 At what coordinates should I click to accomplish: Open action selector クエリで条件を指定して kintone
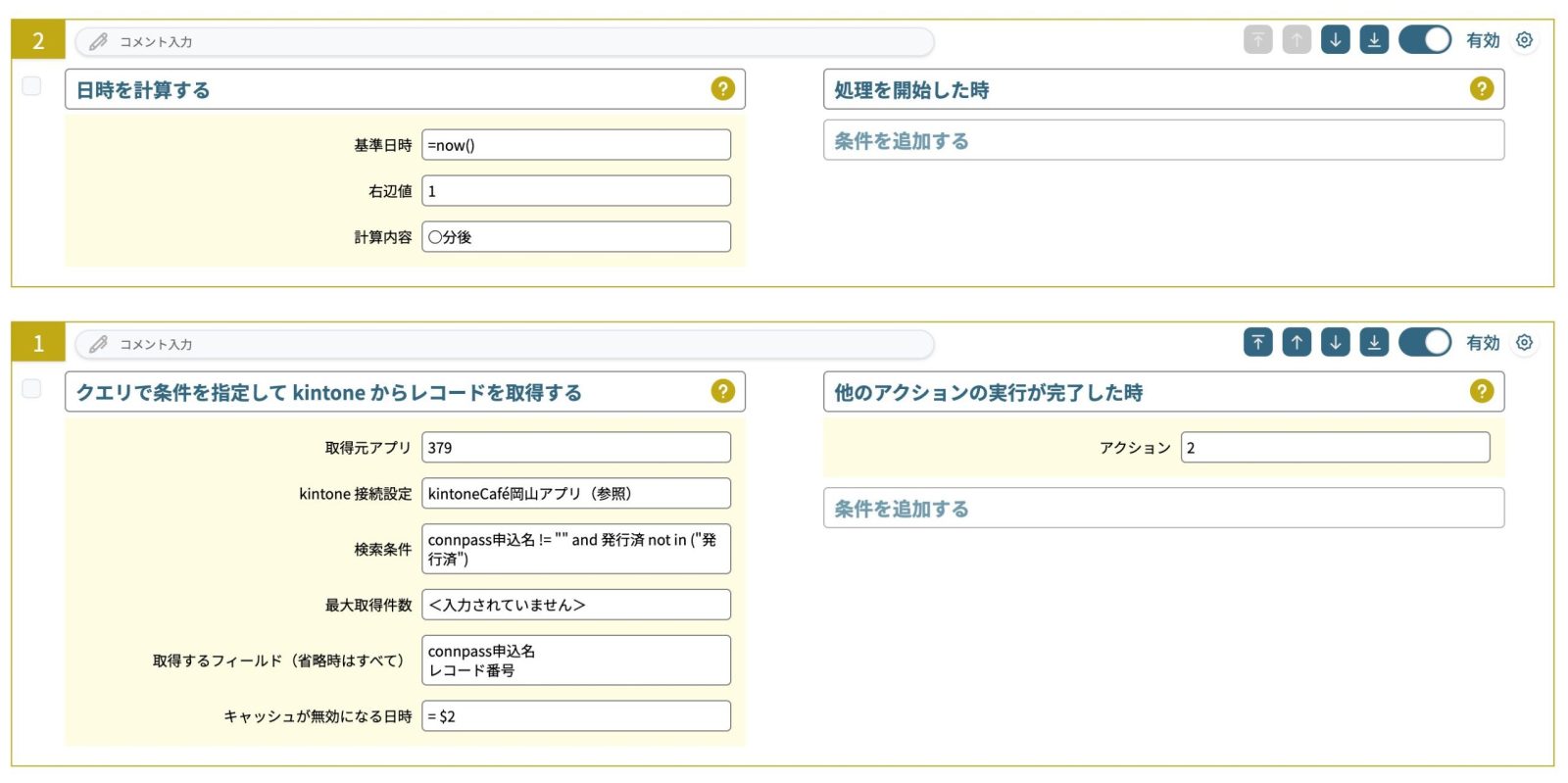(405, 391)
